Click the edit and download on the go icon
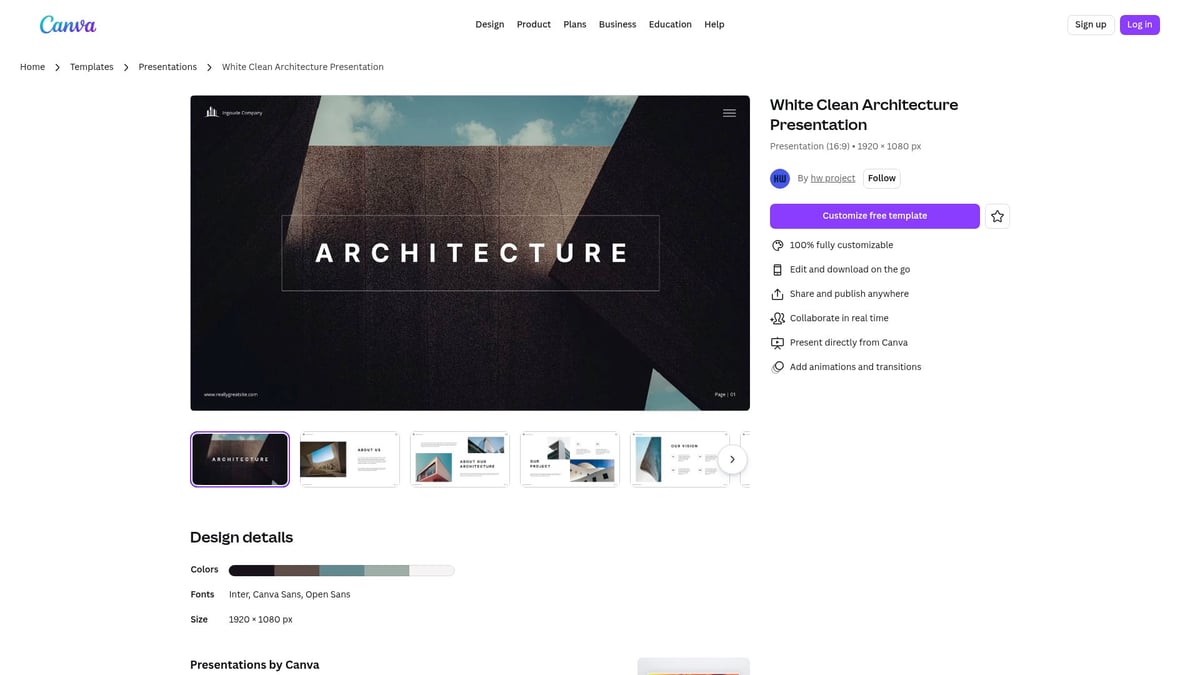This screenshot has width=1200, height=675. [777, 269]
